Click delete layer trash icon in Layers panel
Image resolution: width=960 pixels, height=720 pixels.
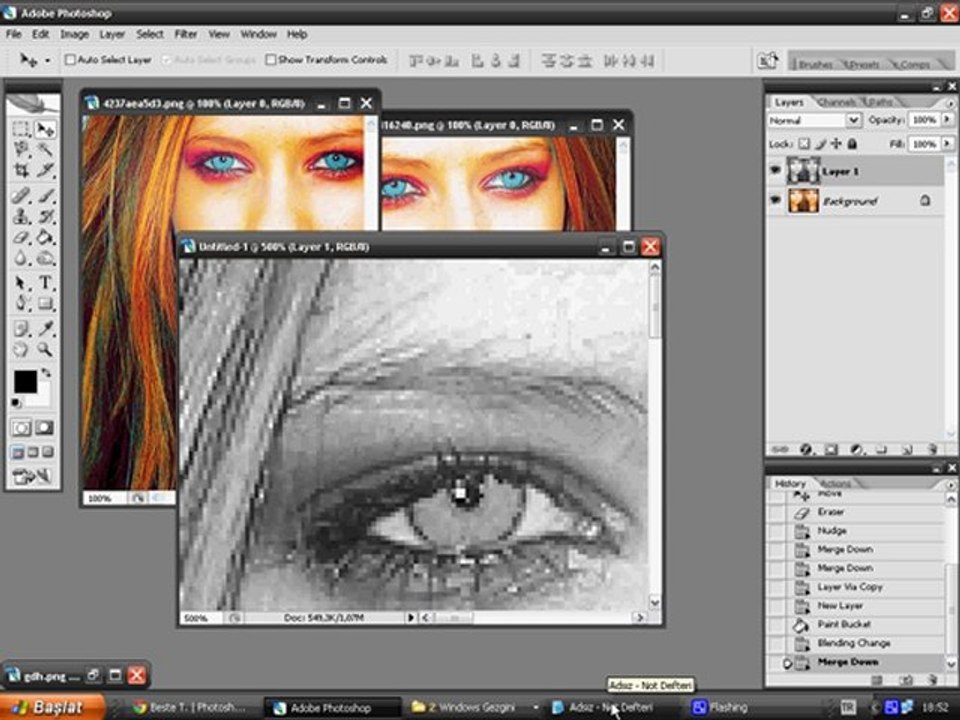coord(932,449)
